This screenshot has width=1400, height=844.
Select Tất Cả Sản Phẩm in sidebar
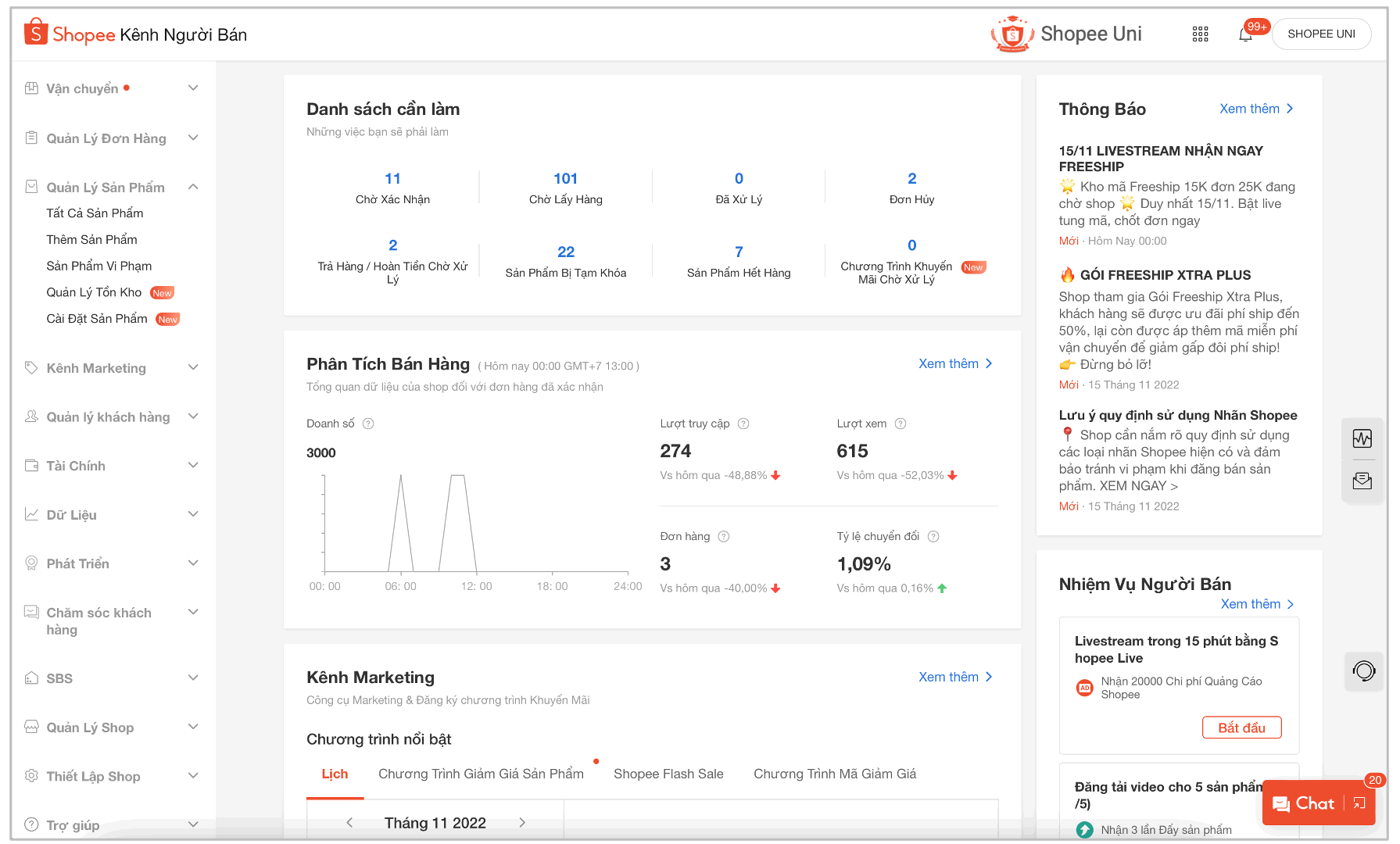[x=94, y=213]
